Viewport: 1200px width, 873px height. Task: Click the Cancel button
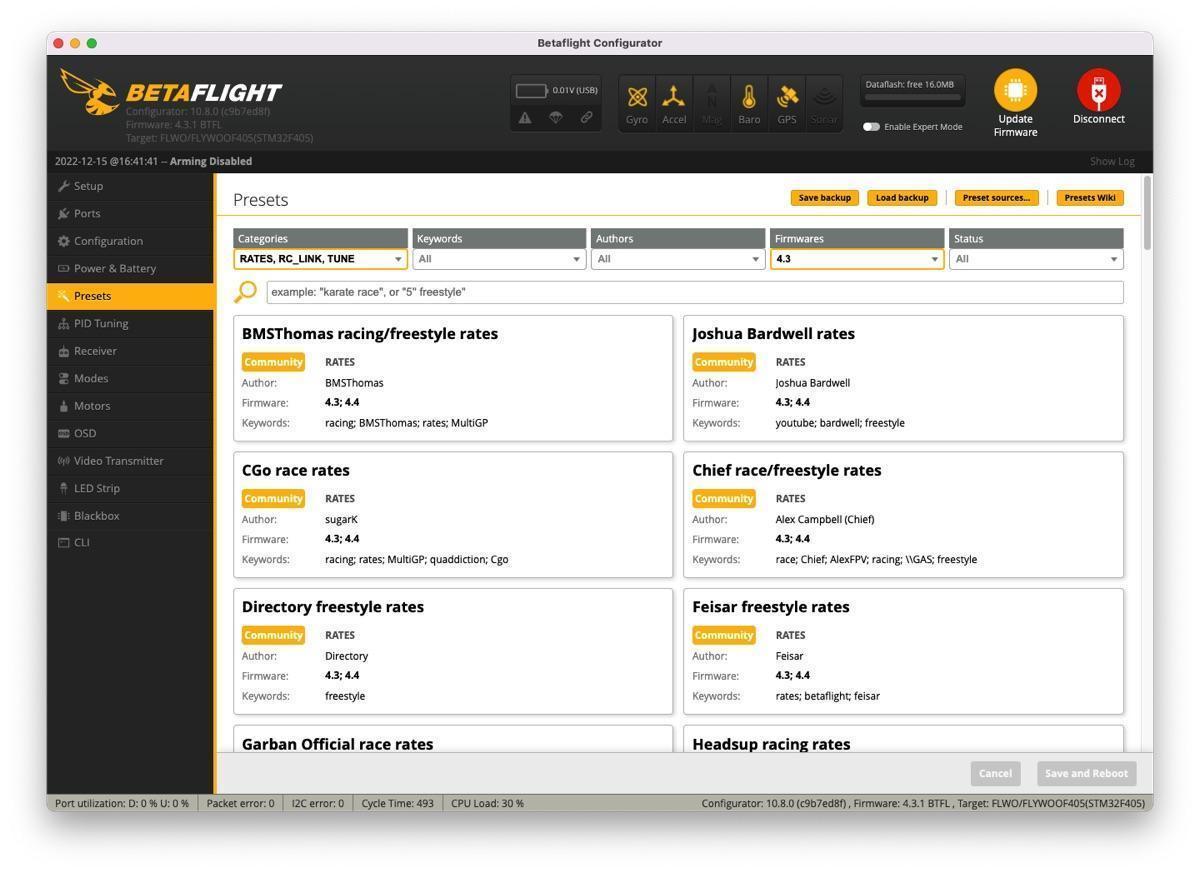995,773
